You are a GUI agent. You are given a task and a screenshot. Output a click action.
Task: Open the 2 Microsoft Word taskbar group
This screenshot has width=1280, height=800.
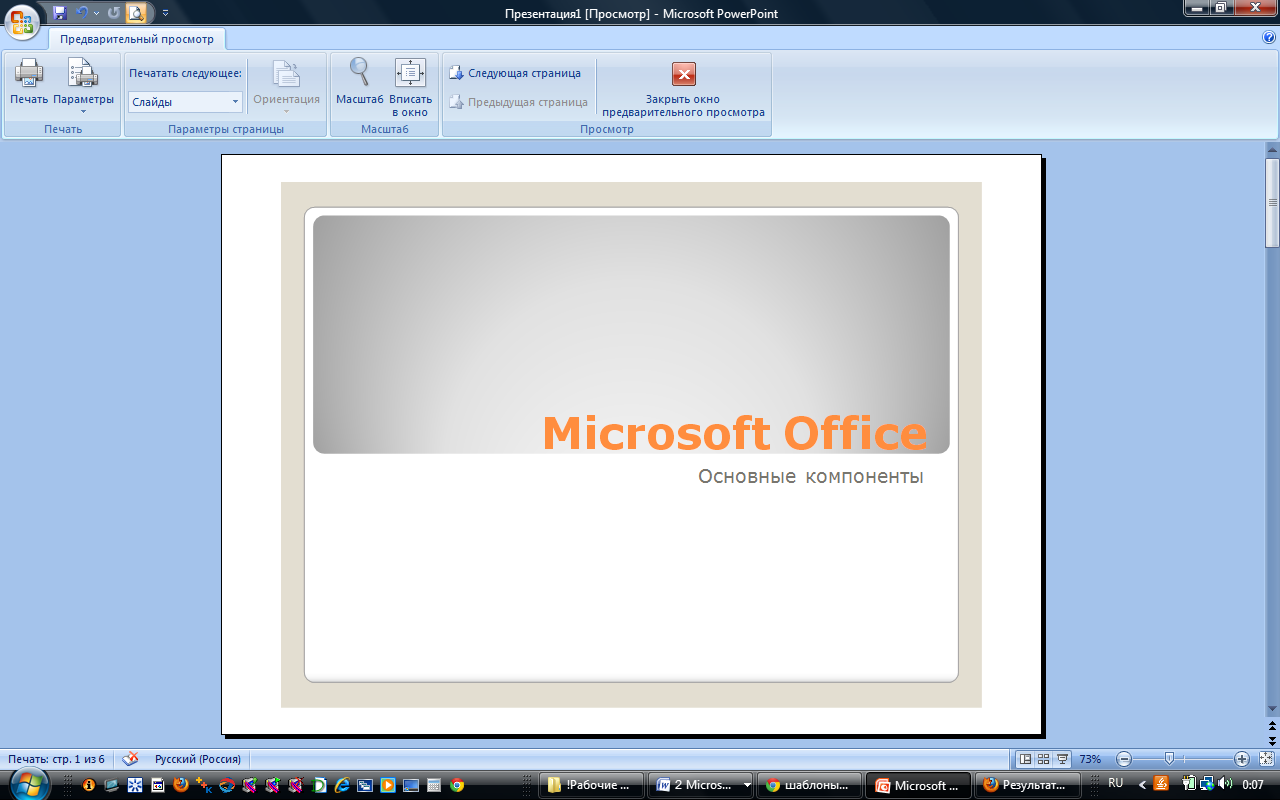701,785
